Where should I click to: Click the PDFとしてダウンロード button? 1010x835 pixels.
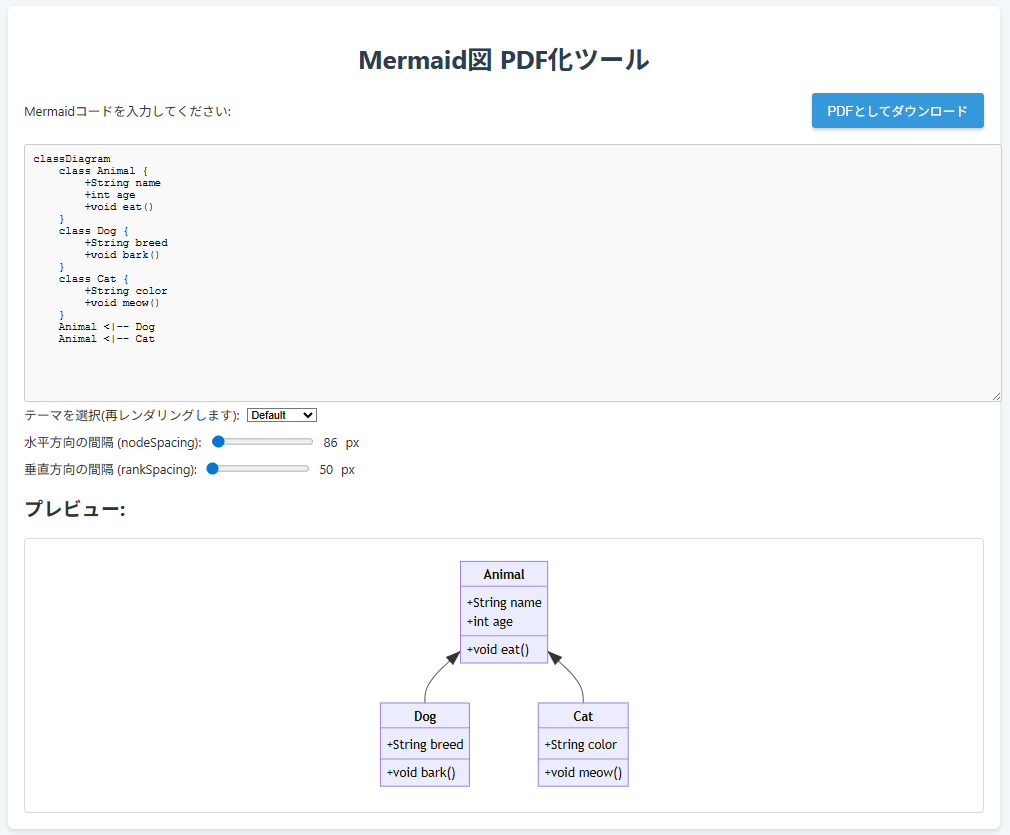(897, 111)
